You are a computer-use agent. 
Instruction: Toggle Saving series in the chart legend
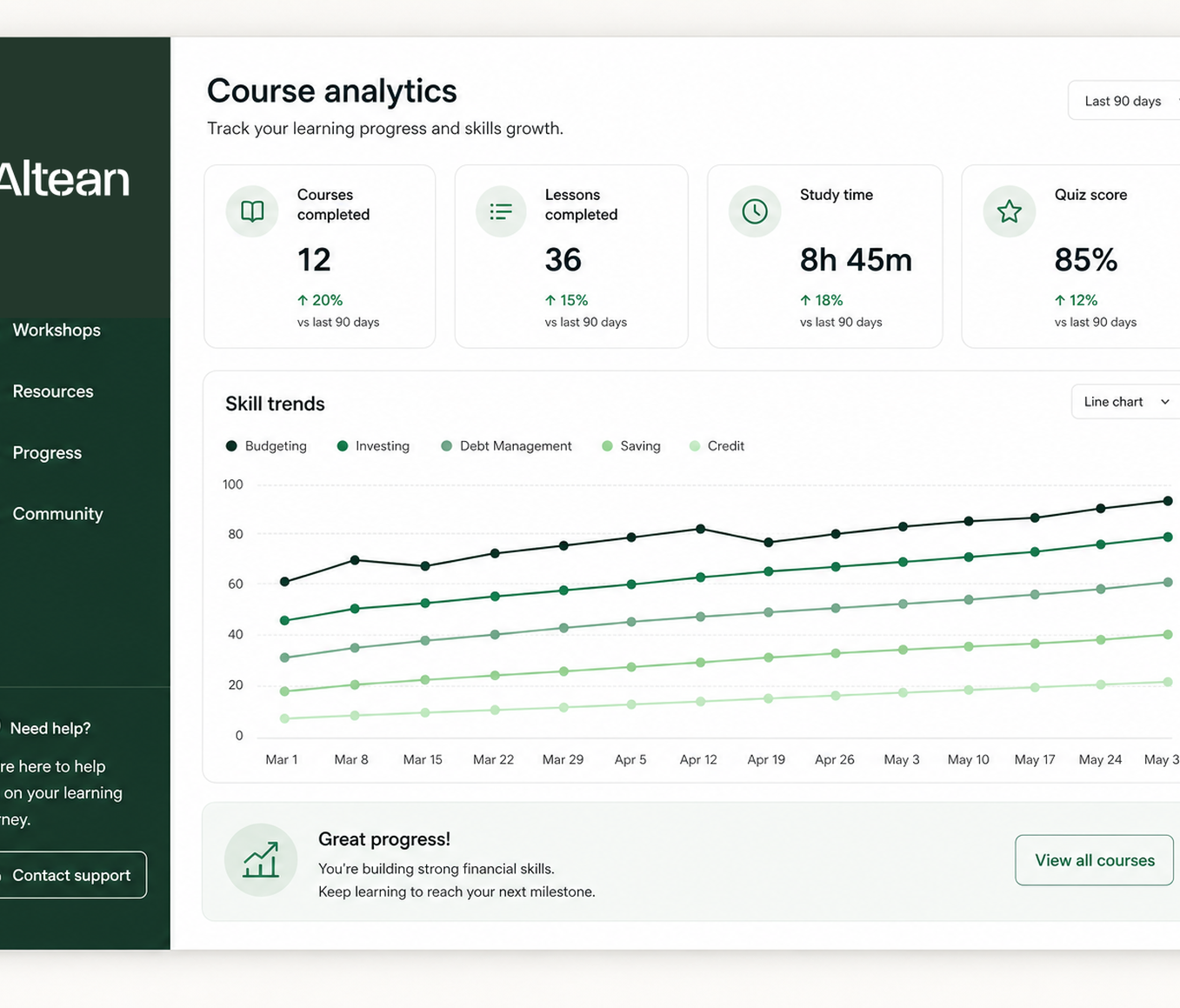631,446
